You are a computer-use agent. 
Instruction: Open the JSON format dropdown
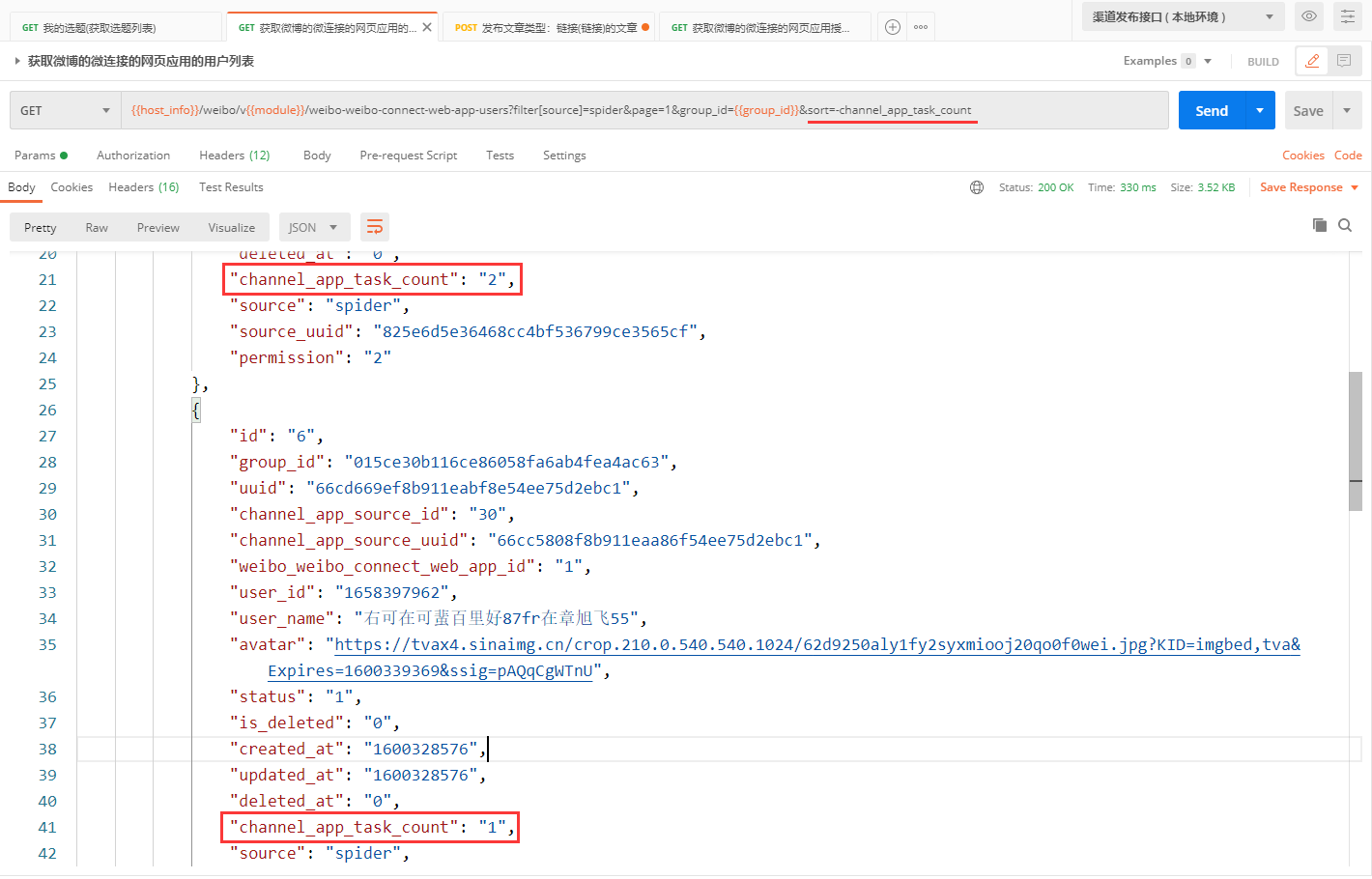click(312, 227)
